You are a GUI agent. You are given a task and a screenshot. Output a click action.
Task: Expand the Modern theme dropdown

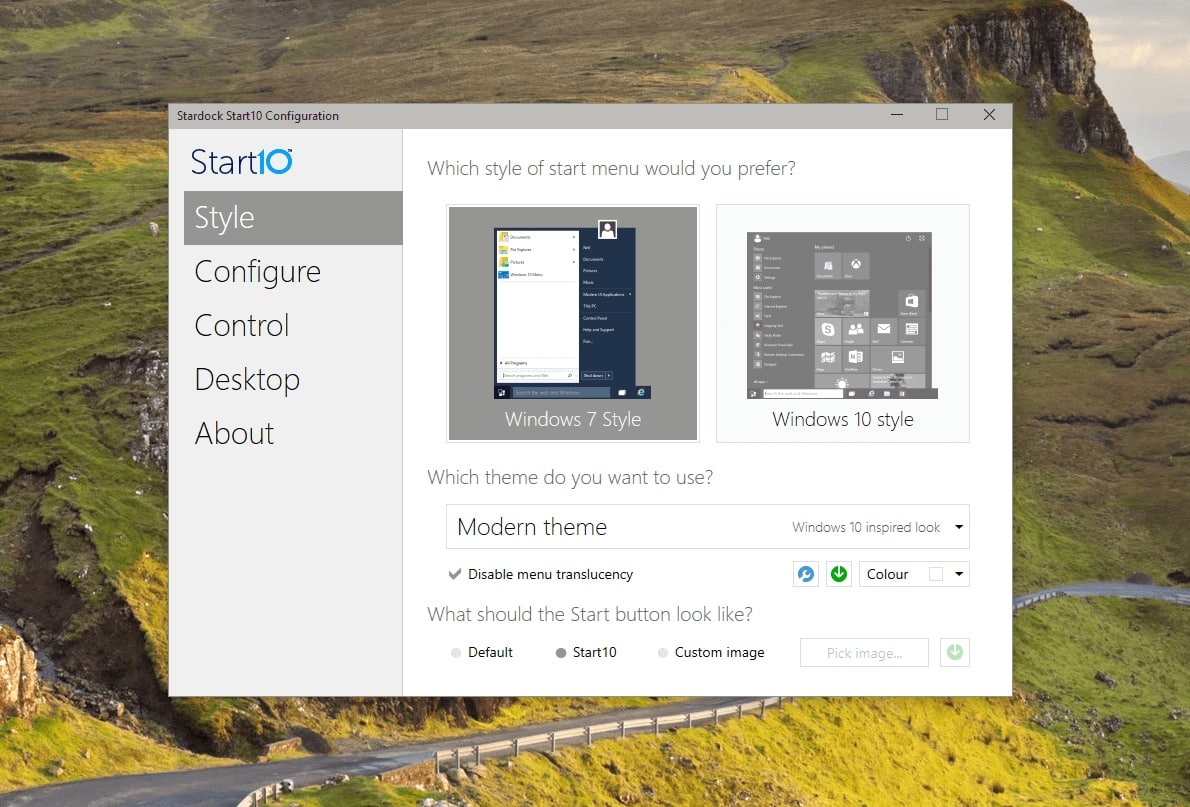tap(707, 527)
